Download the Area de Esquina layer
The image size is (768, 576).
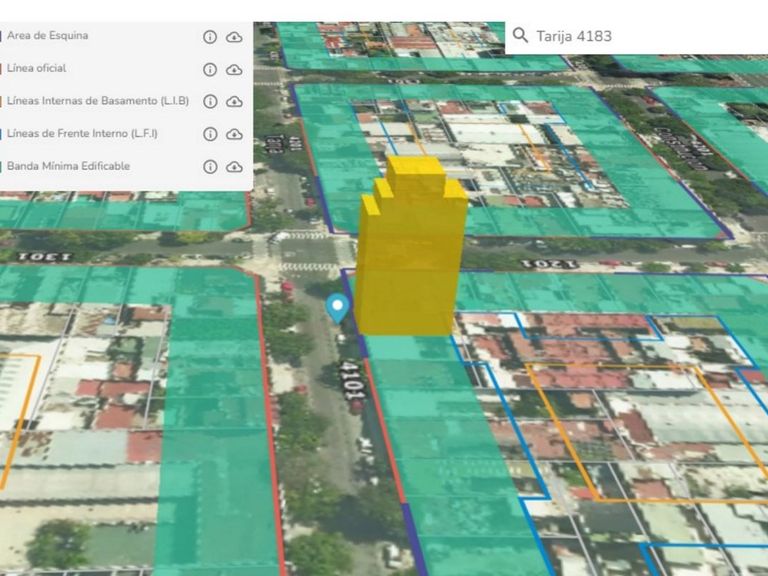[234, 37]
